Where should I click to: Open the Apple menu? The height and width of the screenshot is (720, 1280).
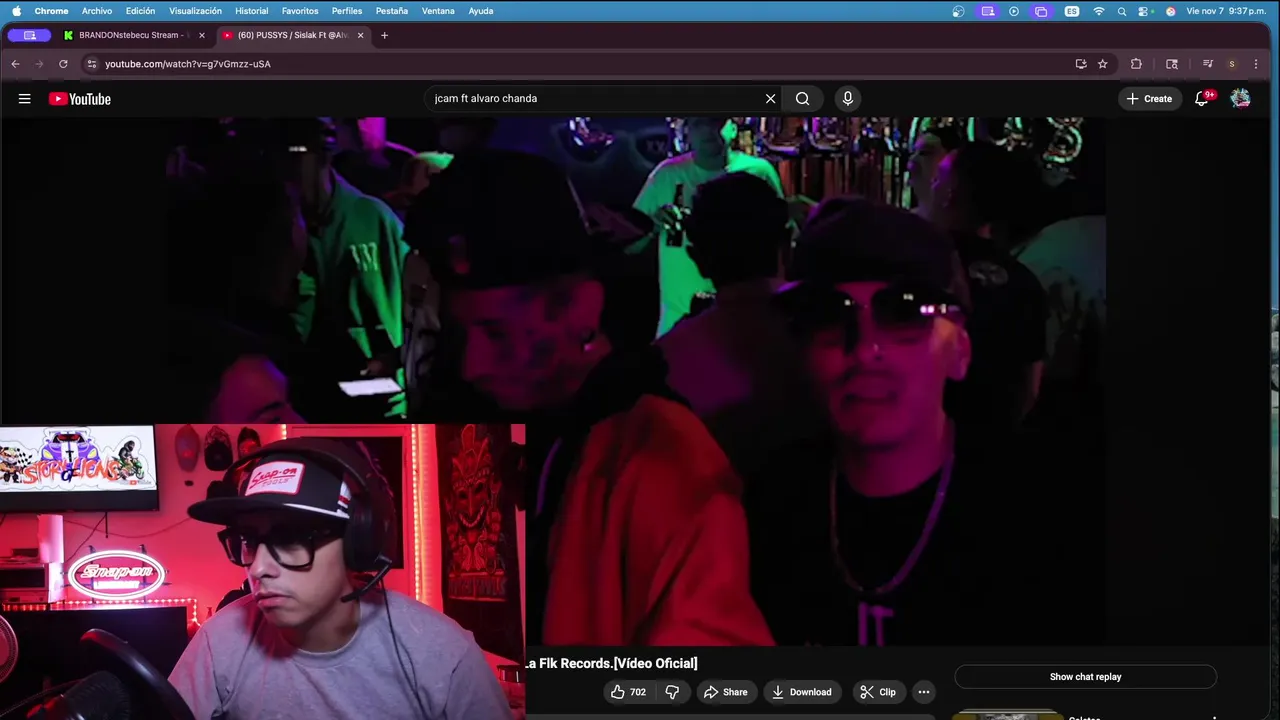point(16,11)
